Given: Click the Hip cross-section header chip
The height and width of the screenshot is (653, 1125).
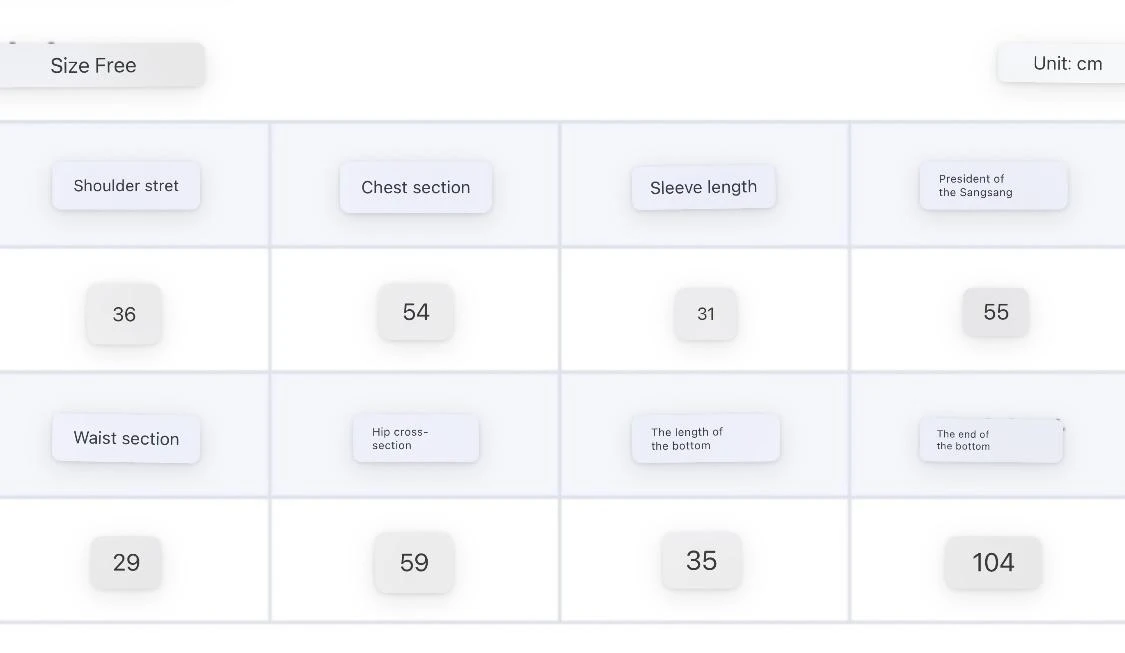Looking at the screenshot, I should coord(415,439).
